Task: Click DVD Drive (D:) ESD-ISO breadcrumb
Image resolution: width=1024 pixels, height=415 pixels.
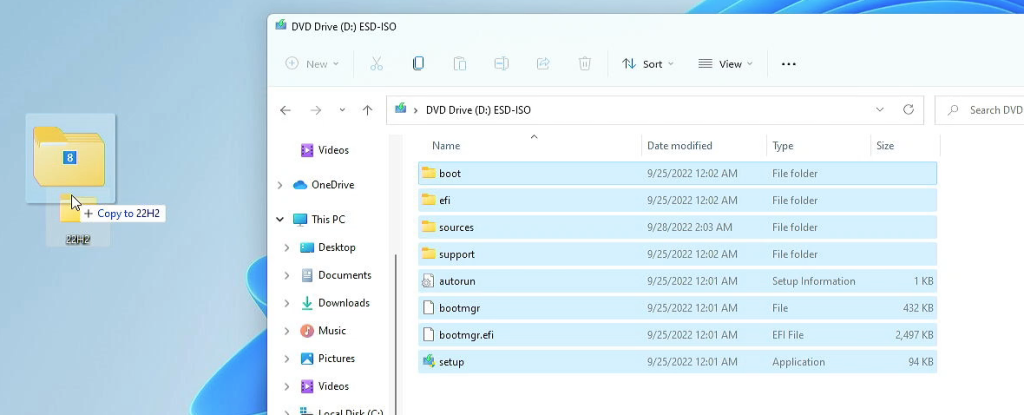Action: pos(478,110)
